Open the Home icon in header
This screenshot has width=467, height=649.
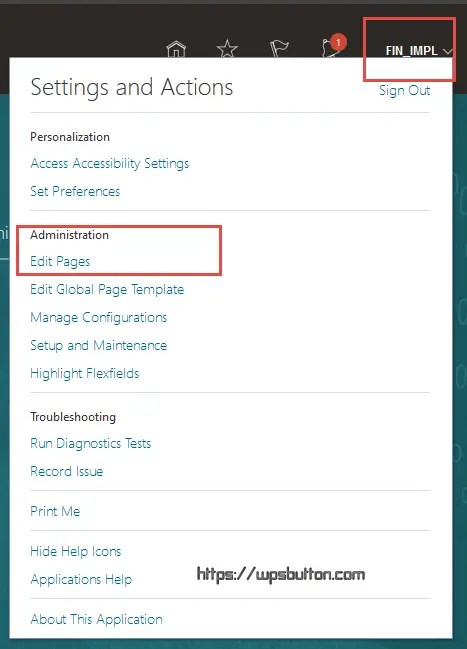tap(176, 49)
